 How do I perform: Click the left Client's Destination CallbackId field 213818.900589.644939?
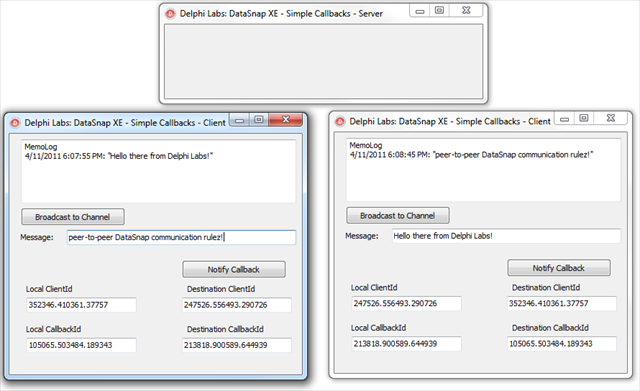(x=237, y=345)
